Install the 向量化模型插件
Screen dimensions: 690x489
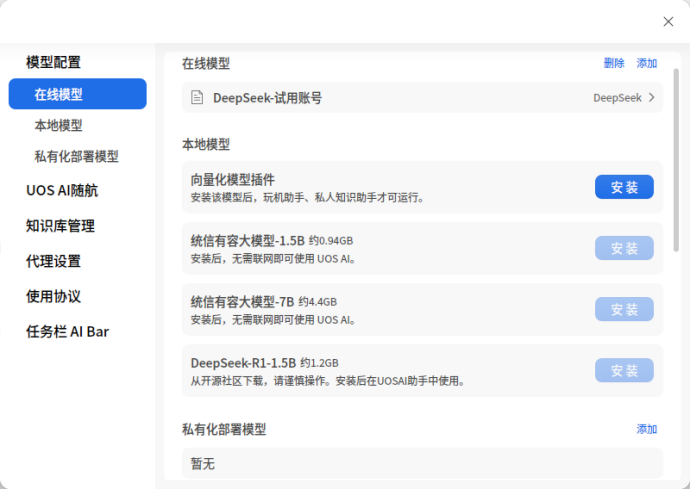624,187
